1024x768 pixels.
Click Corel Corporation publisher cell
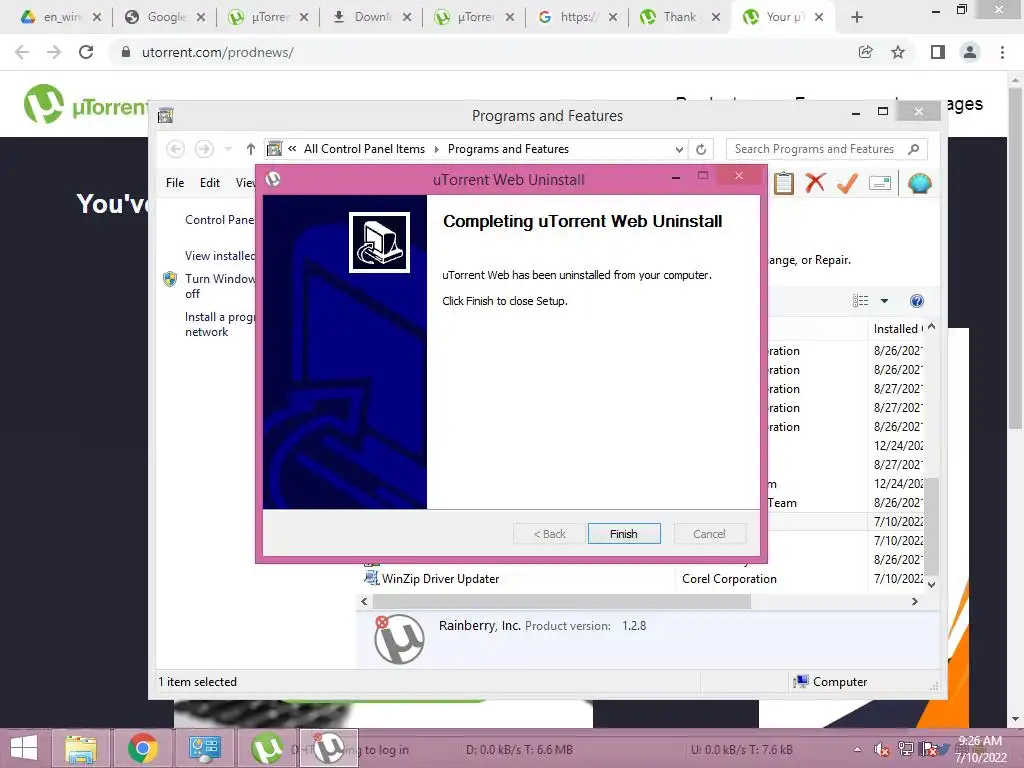pyautogui.click(x=729, y=579)
